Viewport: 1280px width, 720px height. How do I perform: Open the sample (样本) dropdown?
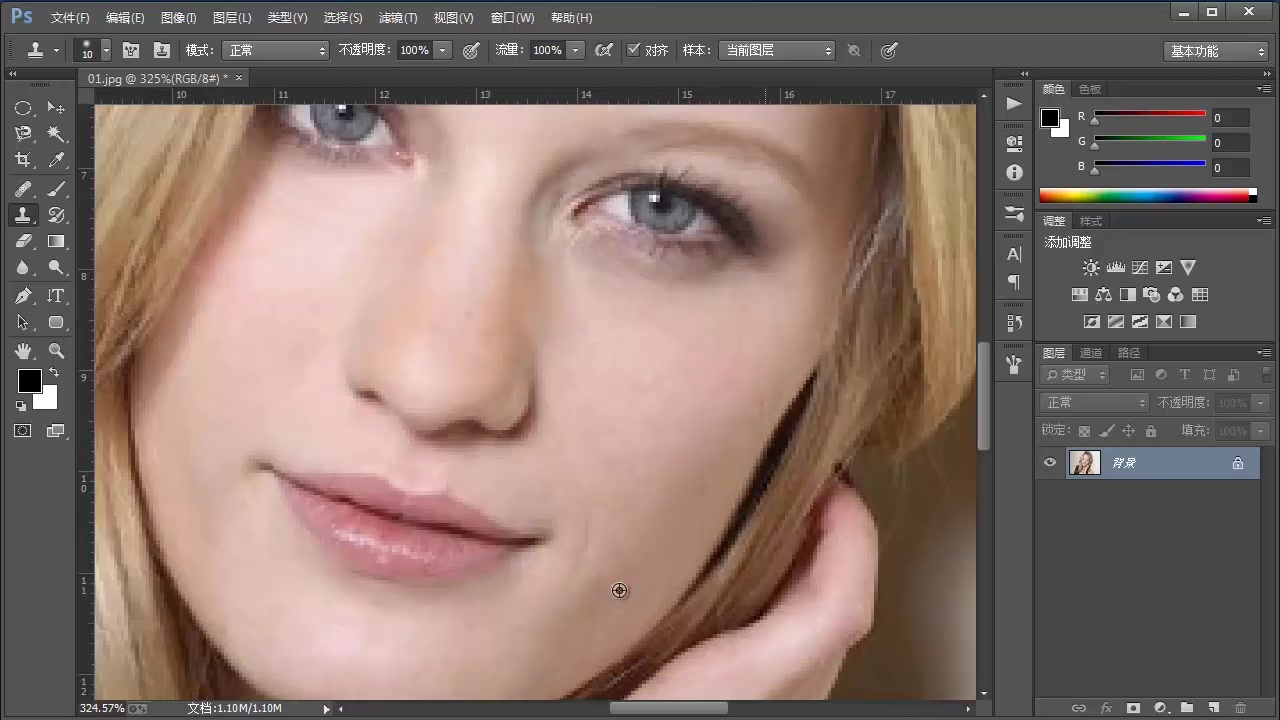776,50
